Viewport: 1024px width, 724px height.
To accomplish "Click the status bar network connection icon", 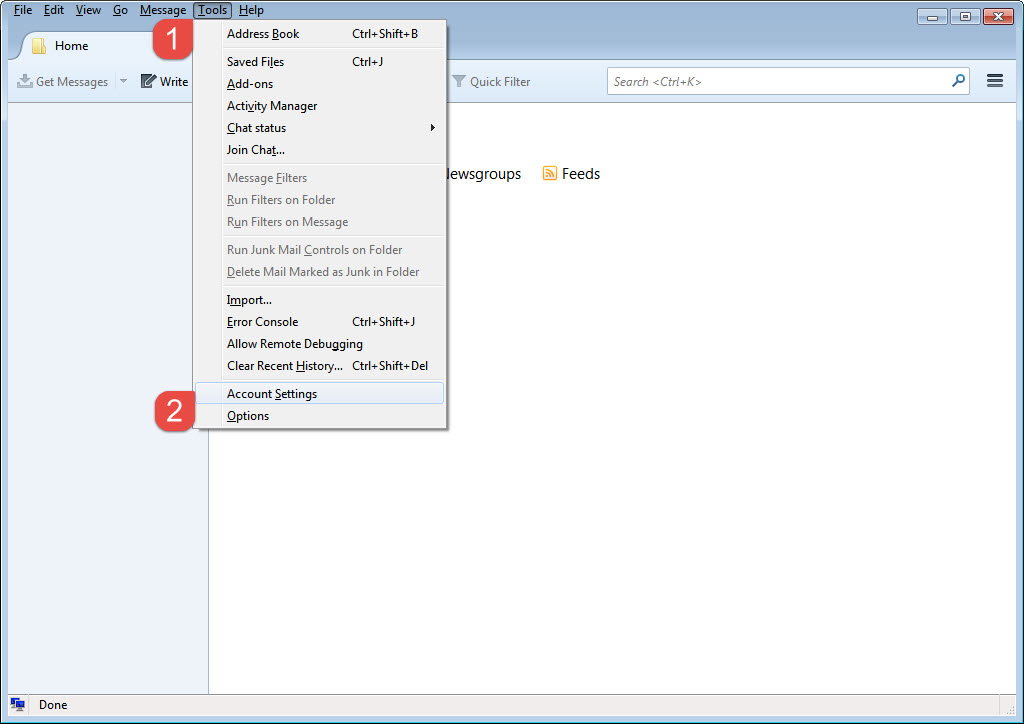I will (x=18, y=704).
